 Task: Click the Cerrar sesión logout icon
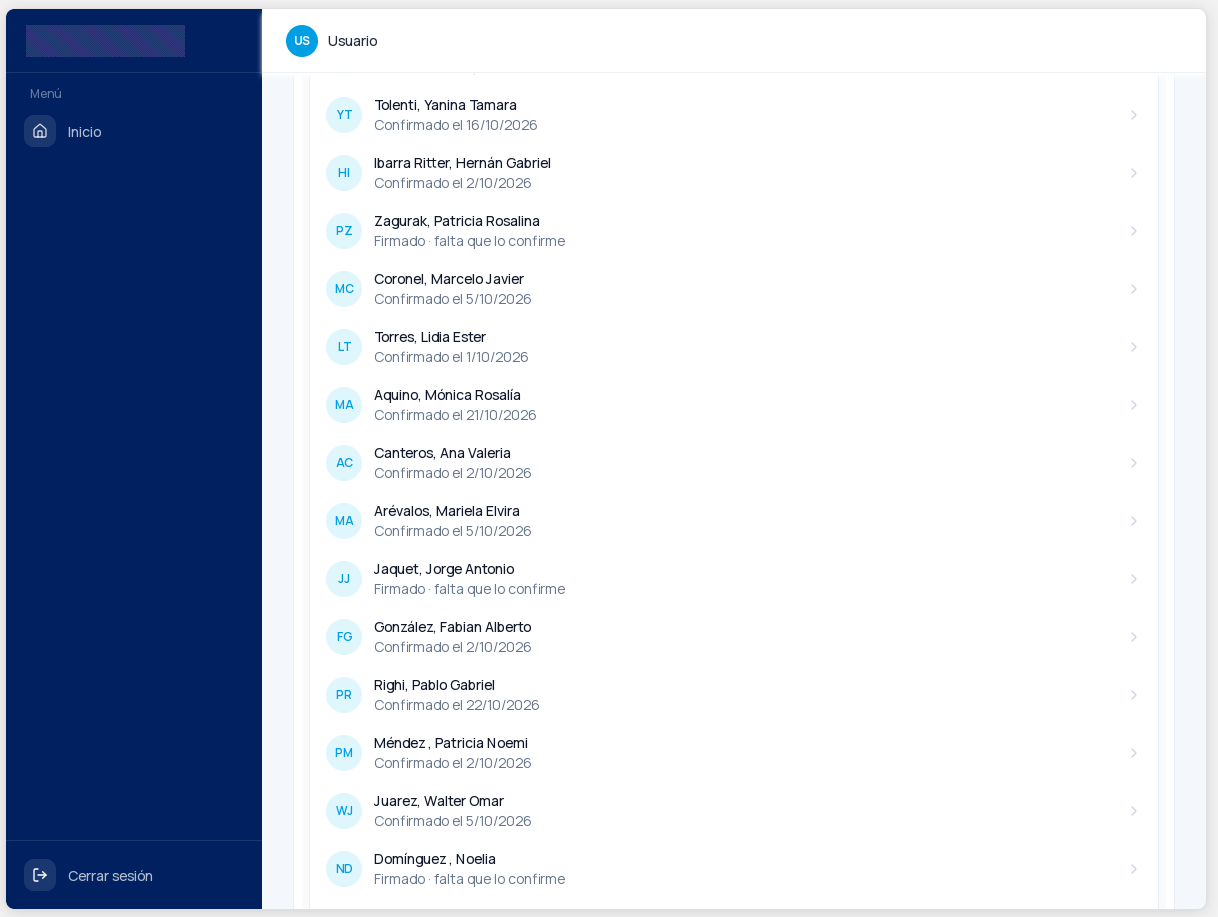(x=40, y=875)
